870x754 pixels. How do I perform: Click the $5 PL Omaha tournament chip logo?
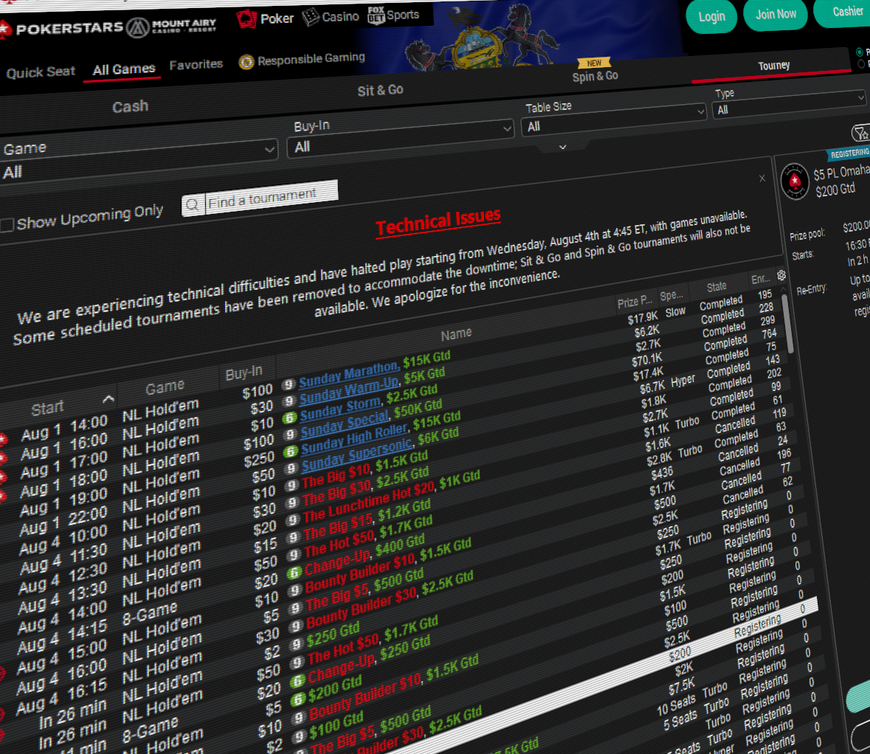point(795,181)
